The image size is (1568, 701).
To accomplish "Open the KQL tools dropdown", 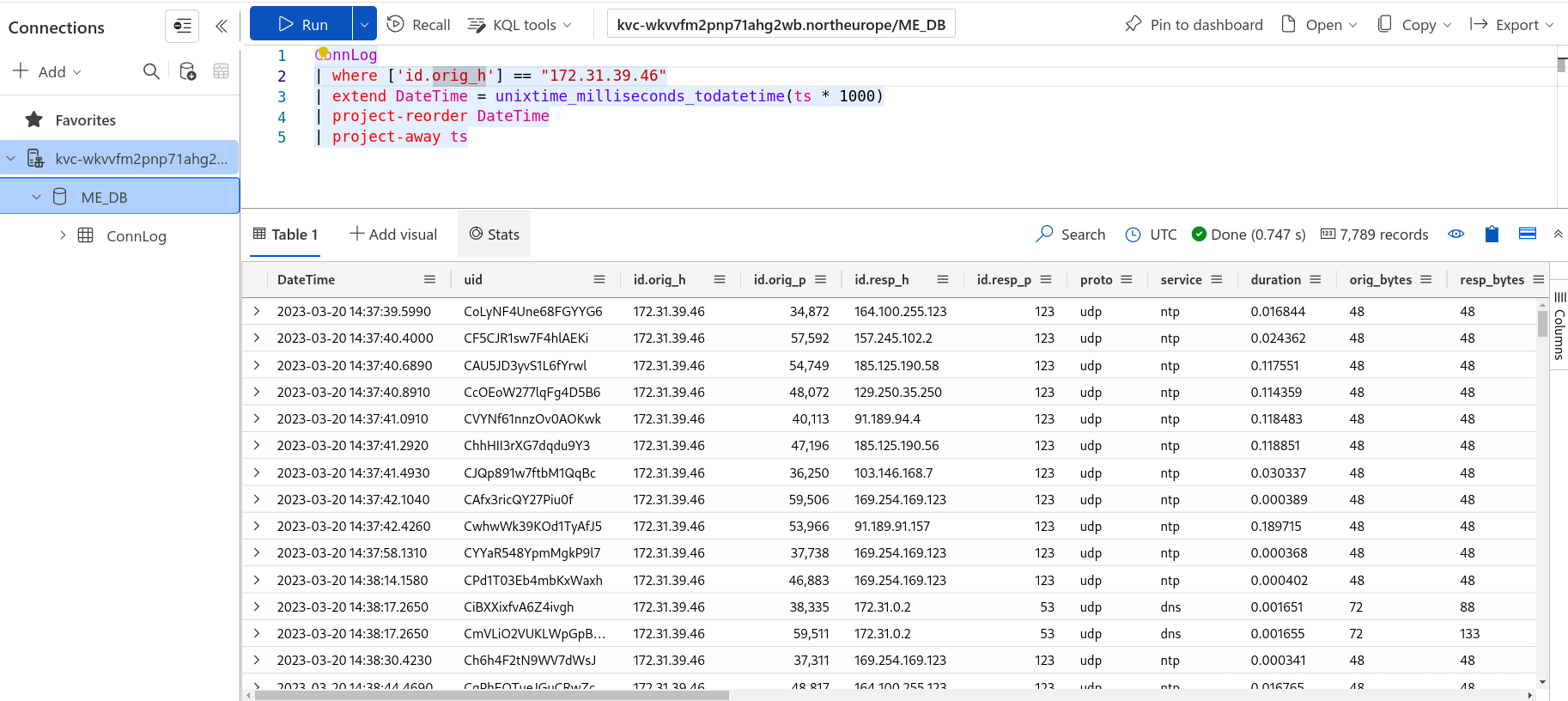I will pos(520,25).
